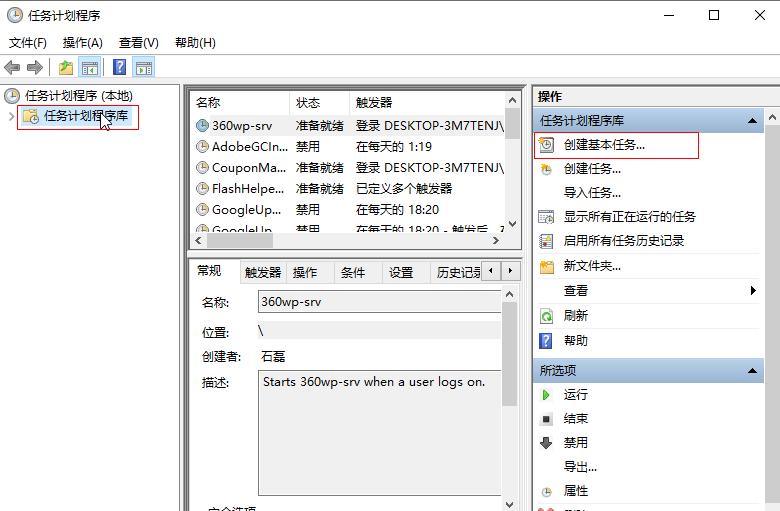The height and width of the screenshot is (511, 780).
Task: Click the AdobeGCIn task clock icon
Action: (x=202, y=146)
